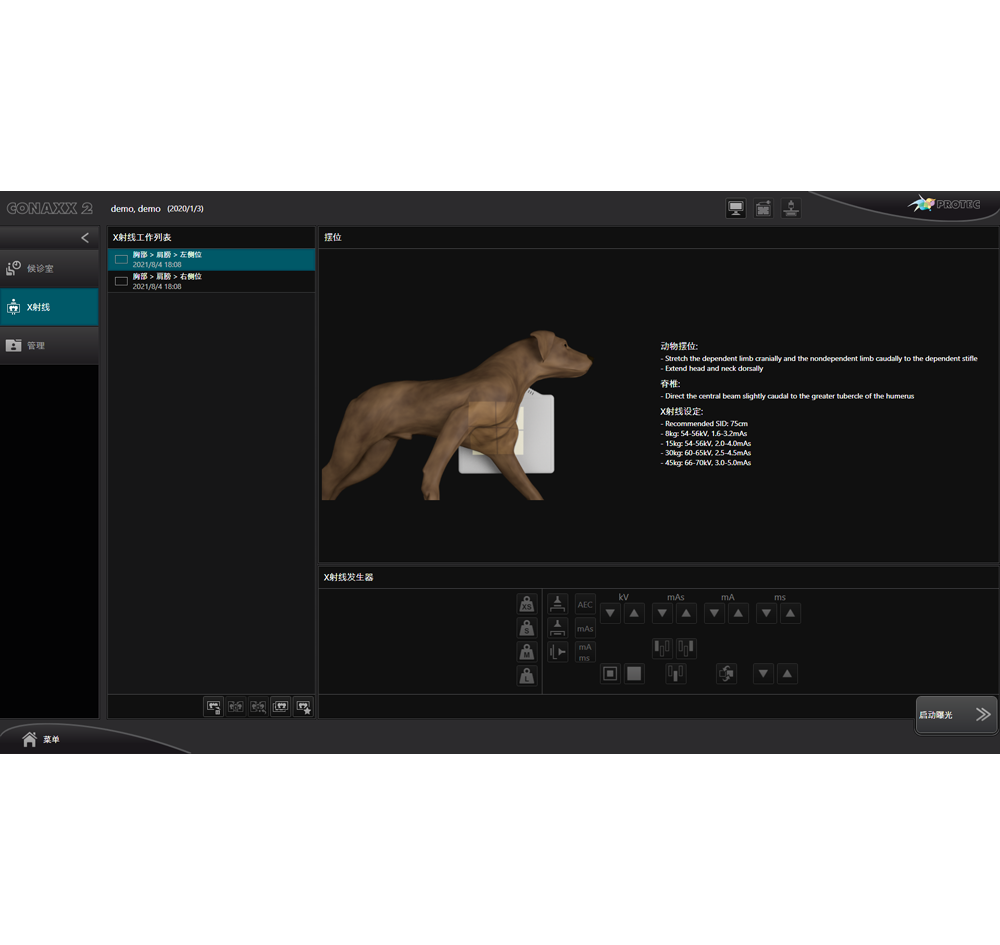The height and width of the screenshot is (945, 1000).
Task: Select the L patient weight icon
Action: click(x=526, y=676)
